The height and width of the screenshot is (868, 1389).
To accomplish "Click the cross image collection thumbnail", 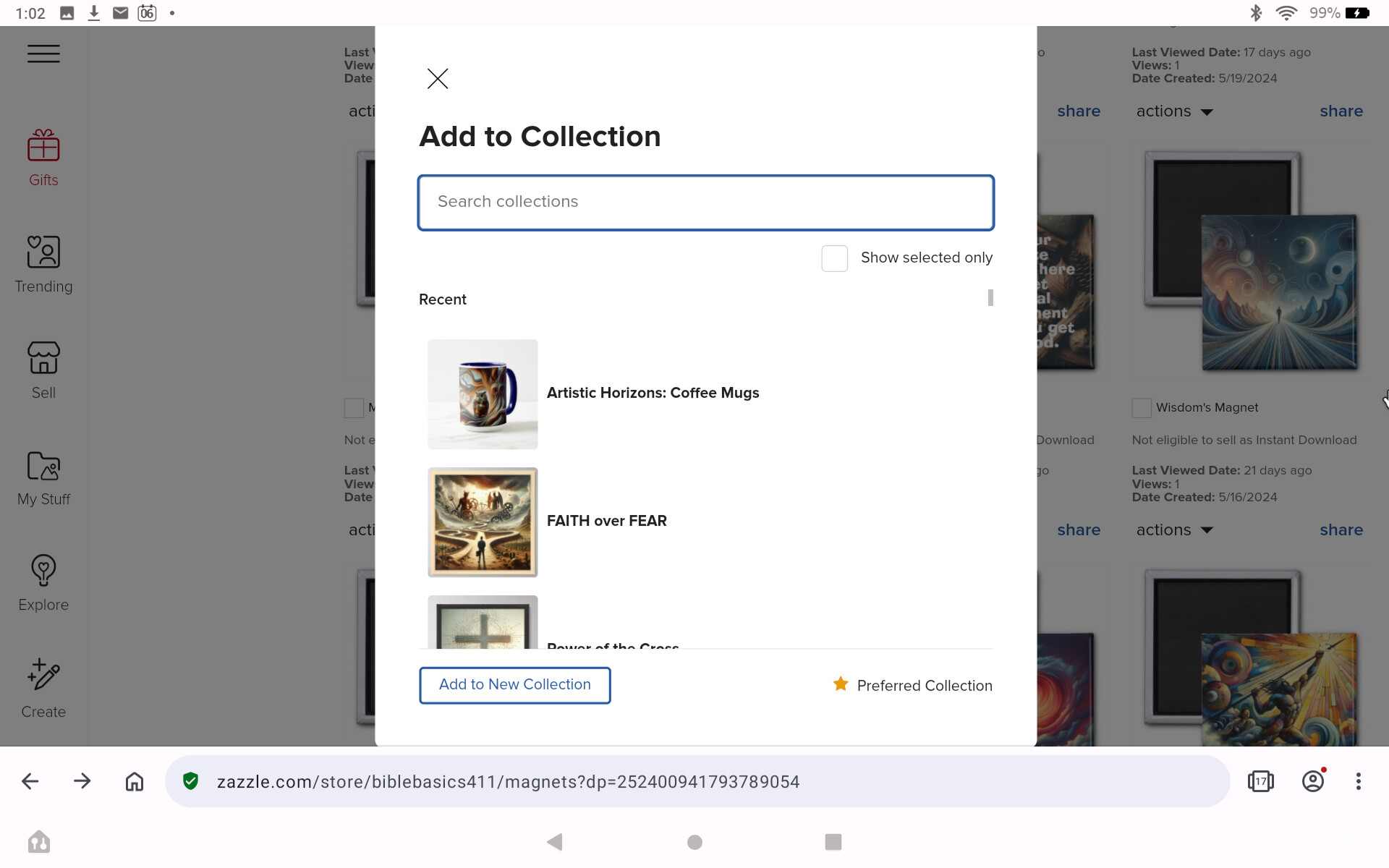I will 483,622.
